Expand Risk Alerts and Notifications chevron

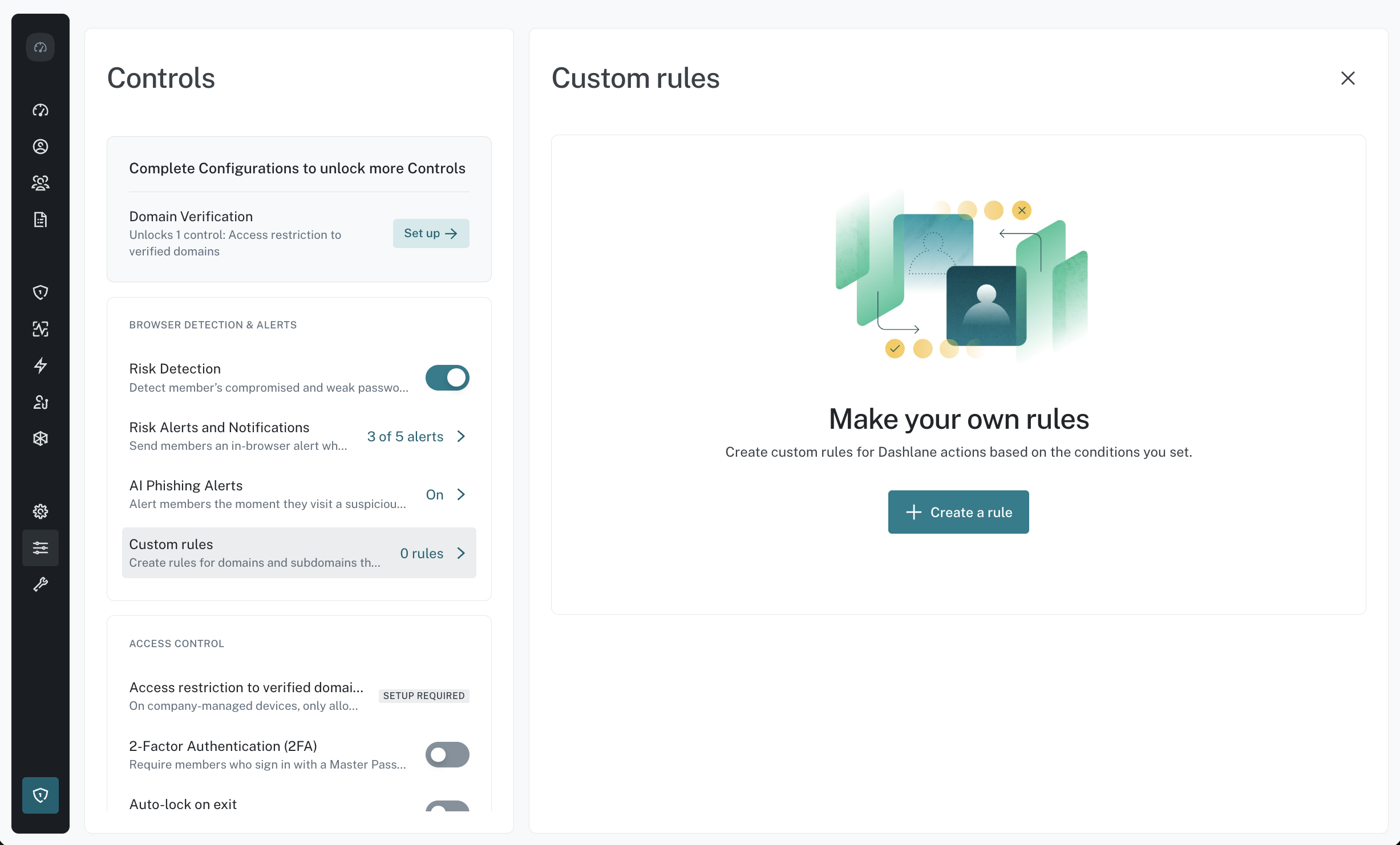(461, 436)
